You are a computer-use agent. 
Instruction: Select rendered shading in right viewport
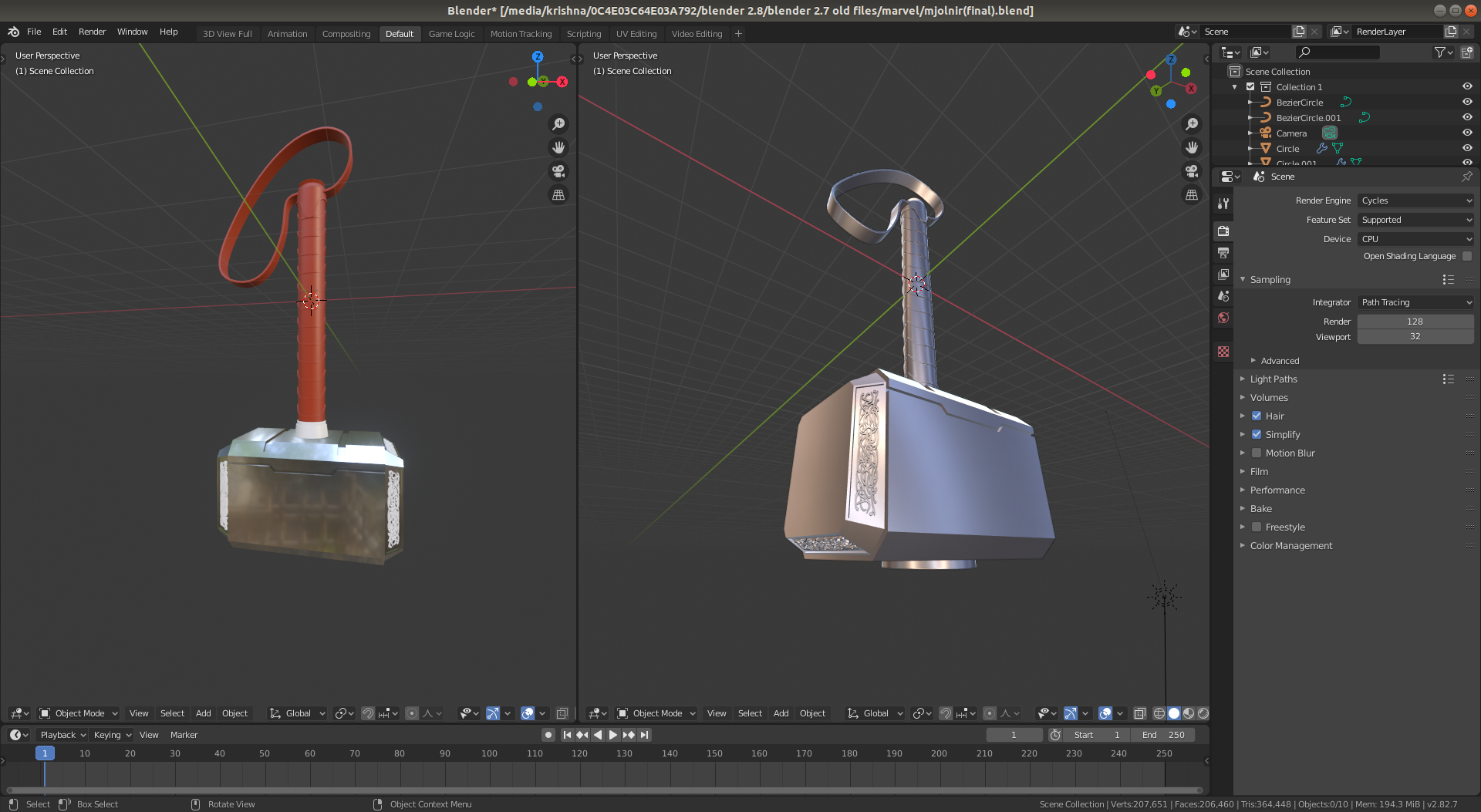1203,713
